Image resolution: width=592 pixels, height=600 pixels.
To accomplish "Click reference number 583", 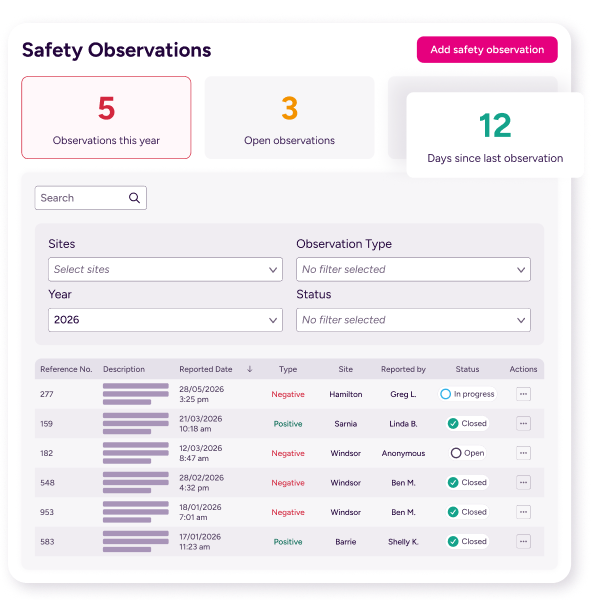I will [47, 541].
